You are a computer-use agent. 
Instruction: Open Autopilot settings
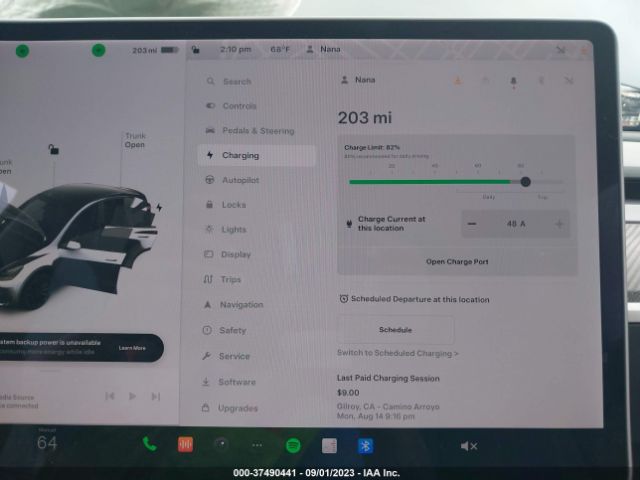coord(232,180)
